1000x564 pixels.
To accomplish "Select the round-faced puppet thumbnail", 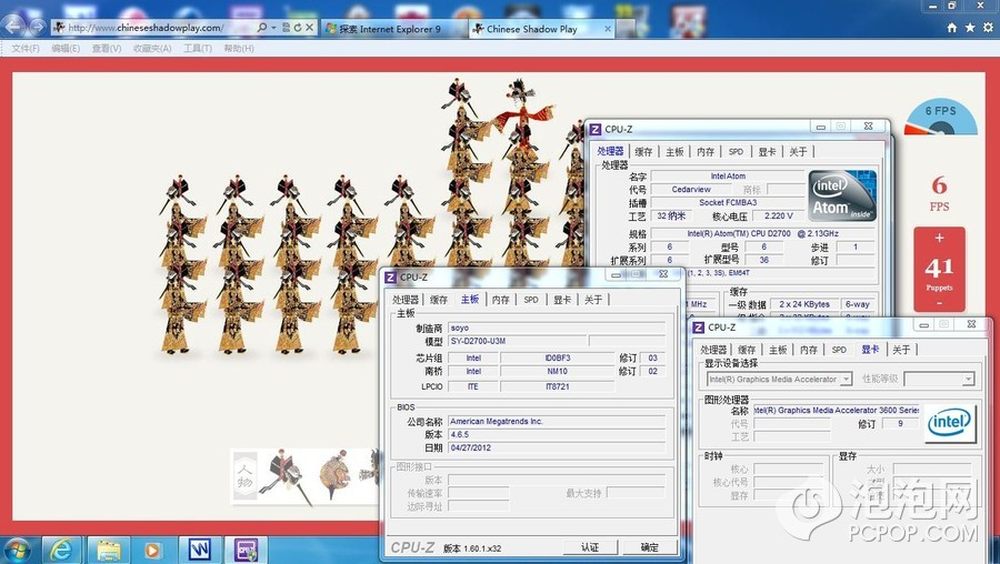I will click(x=335, y=475).
